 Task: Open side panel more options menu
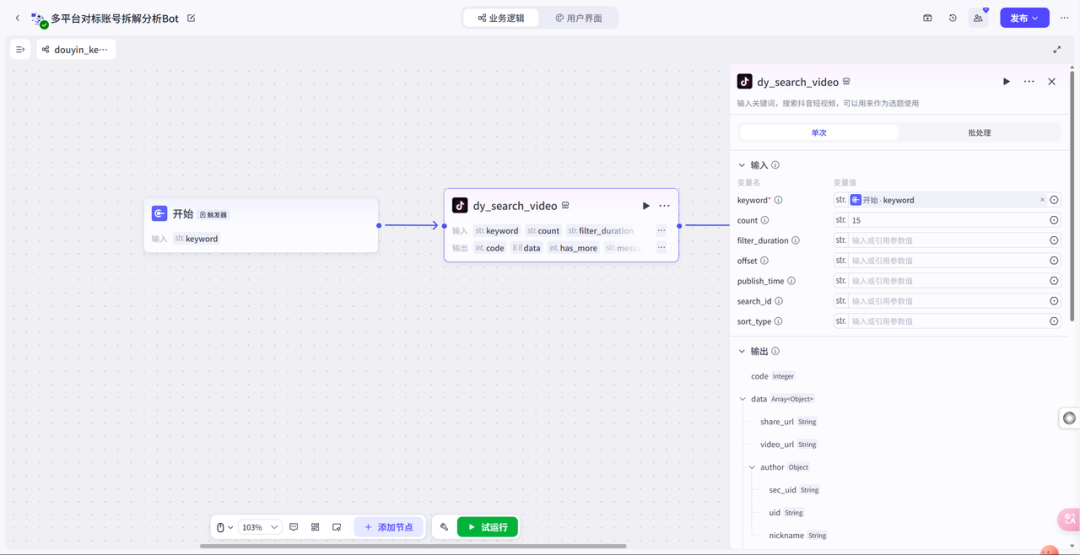tap(1029, 81)
